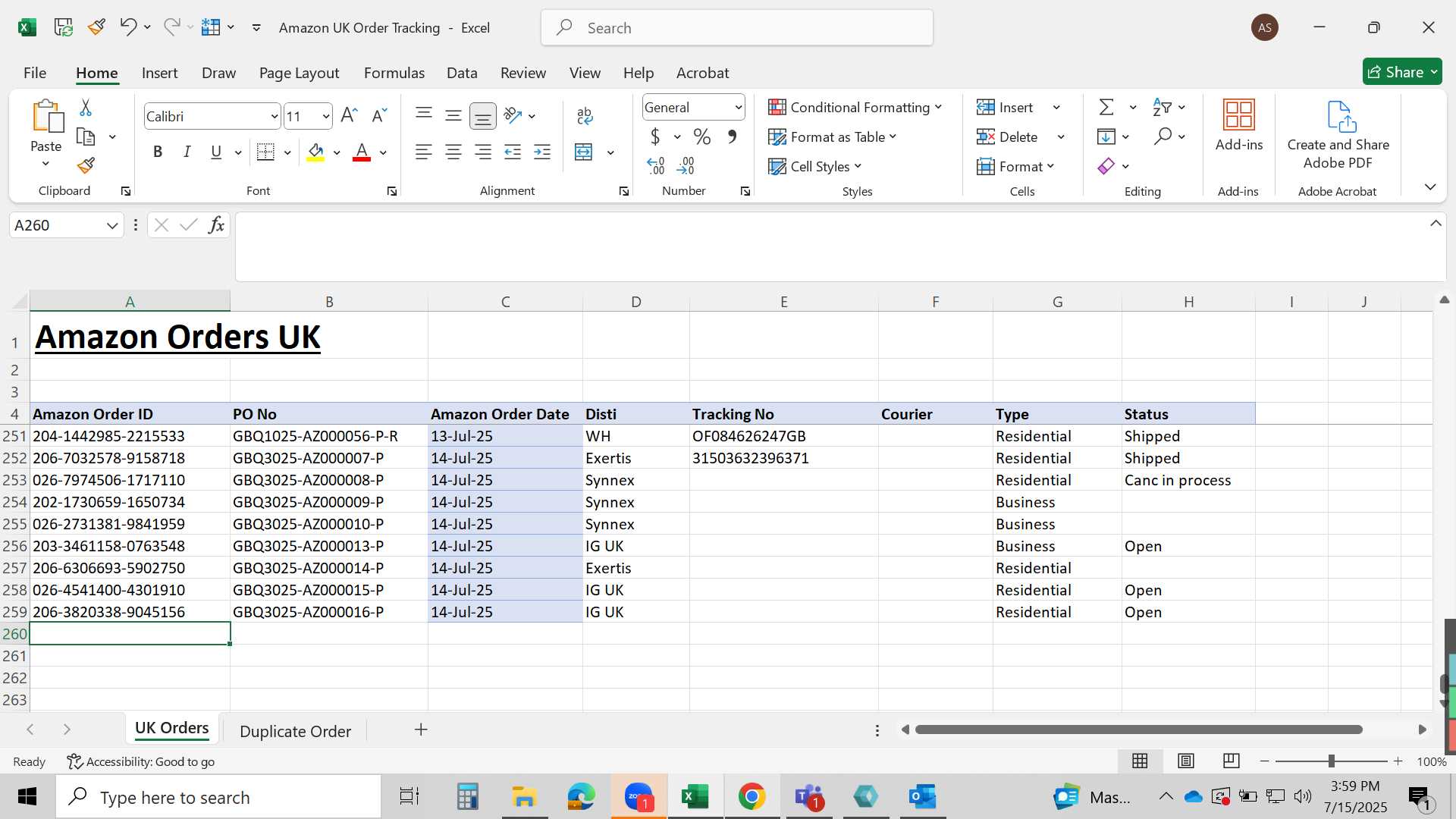Click the Search box in title bar
Screen dimensions: 1456x819
[x=737, y=28]
